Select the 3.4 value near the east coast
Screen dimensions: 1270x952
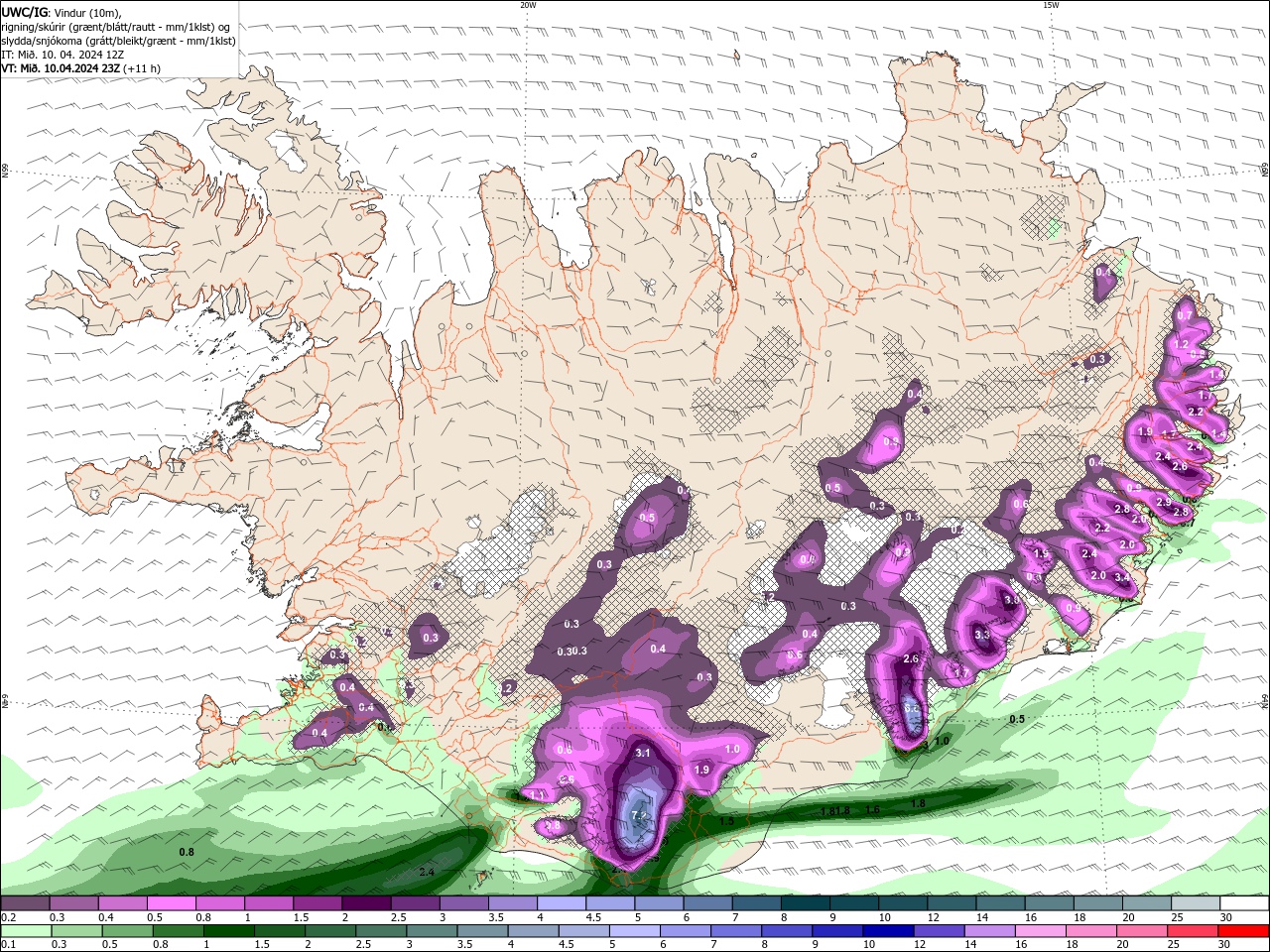[1122, 577]
